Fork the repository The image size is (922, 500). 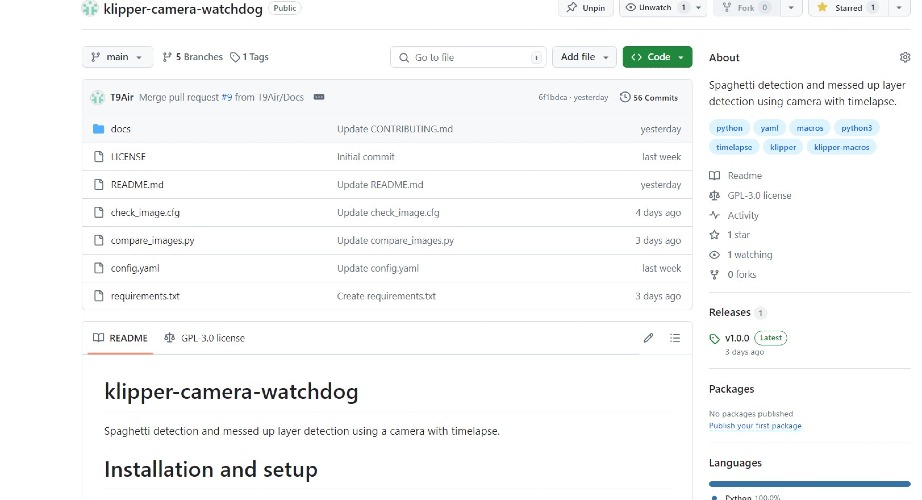(747, 8)
